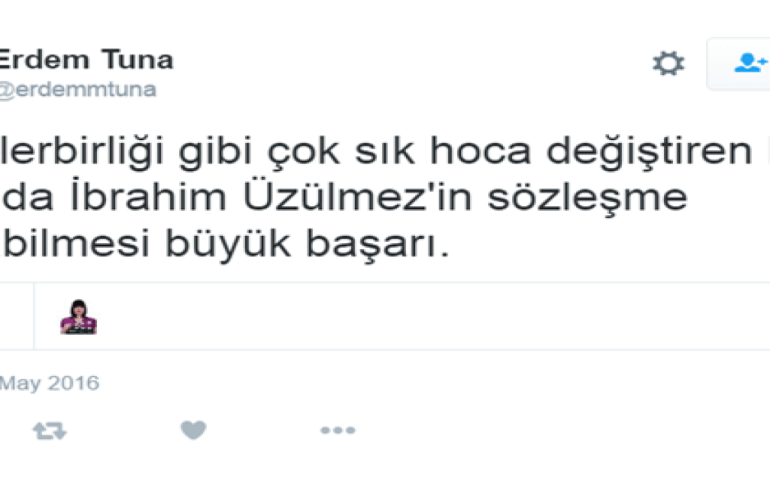Viewport: 770px width, 485px height.
Task: Click the words 'çok sık' in the tweet
Action: point(341,152)
